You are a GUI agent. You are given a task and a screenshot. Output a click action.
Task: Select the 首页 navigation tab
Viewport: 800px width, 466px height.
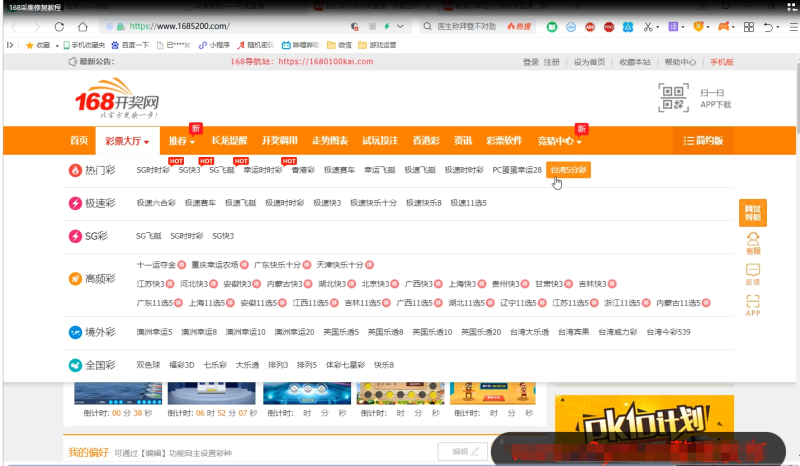point(79,141)
